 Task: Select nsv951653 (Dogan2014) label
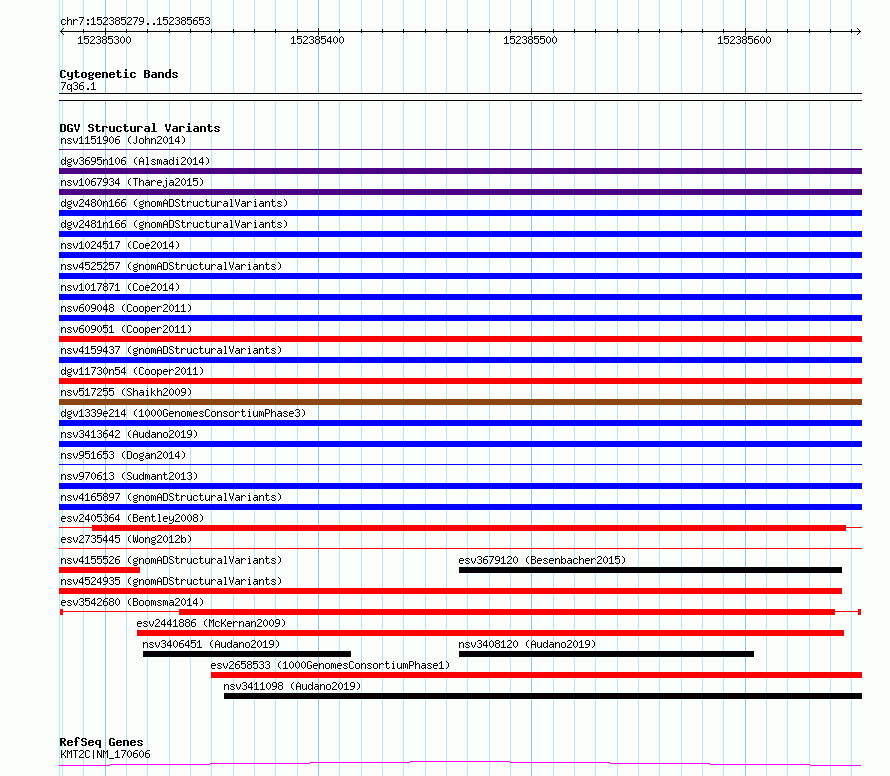[123, 455]
